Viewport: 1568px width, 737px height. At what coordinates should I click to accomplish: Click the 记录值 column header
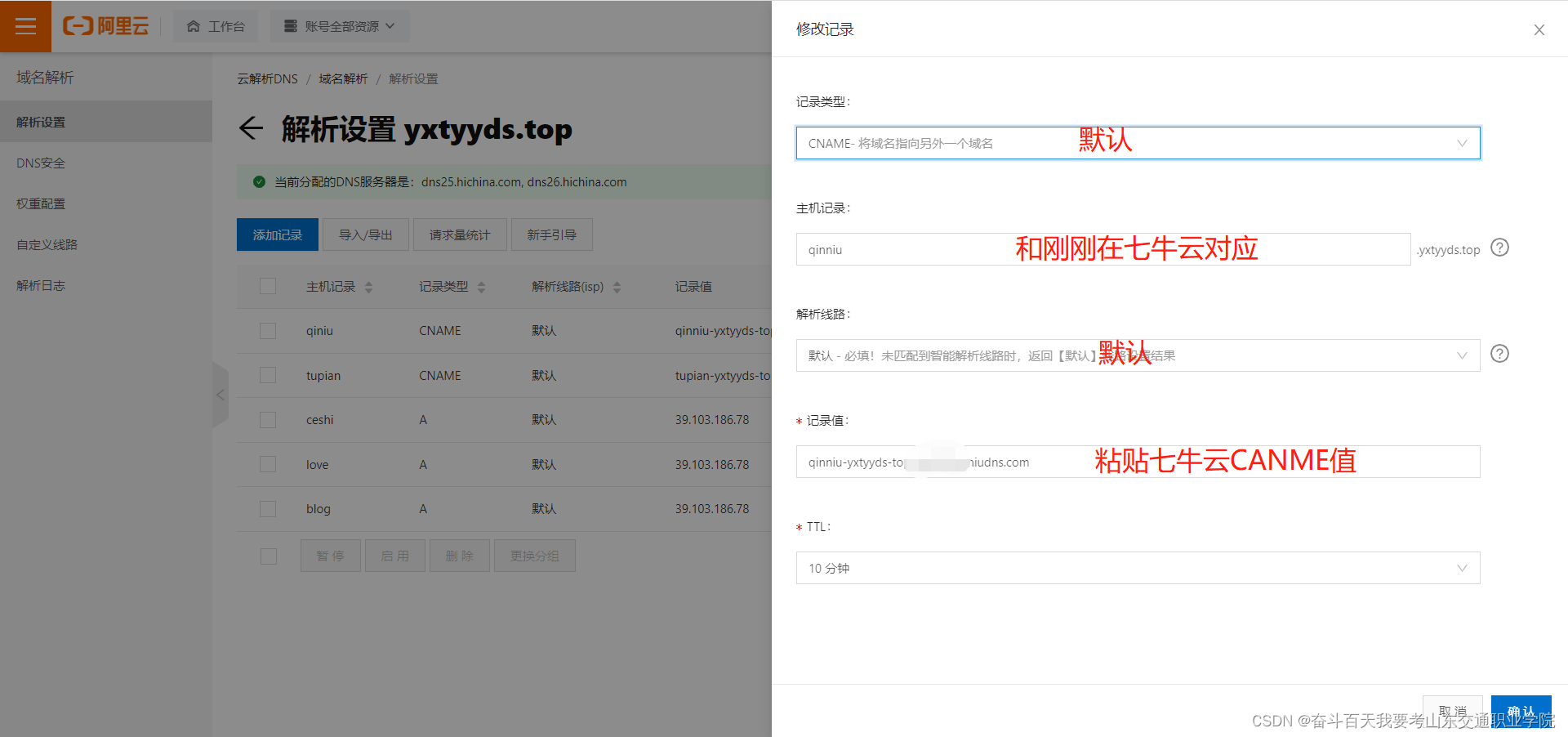[x=693, y=287]
